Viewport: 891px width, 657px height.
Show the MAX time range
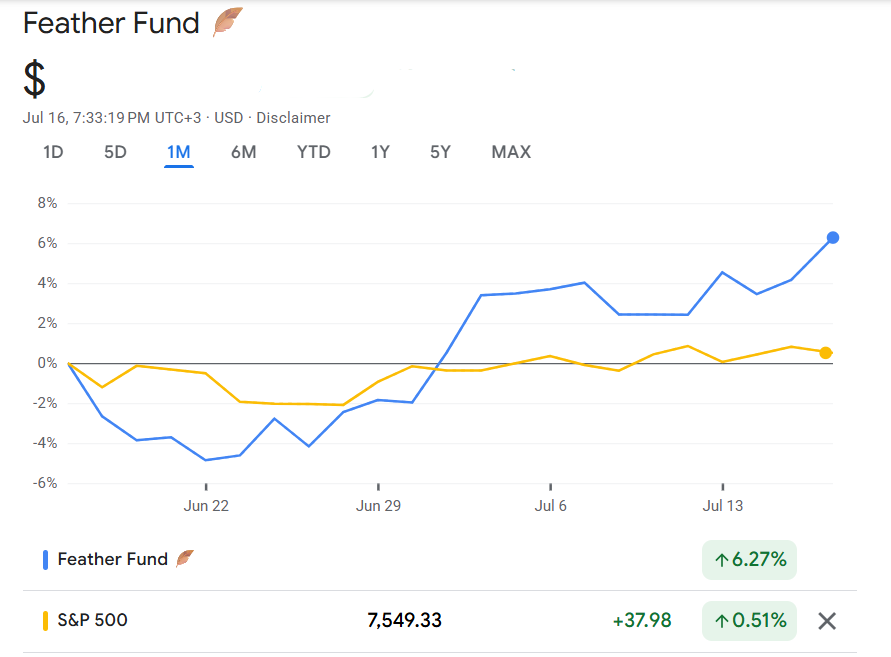pos(511,152)
